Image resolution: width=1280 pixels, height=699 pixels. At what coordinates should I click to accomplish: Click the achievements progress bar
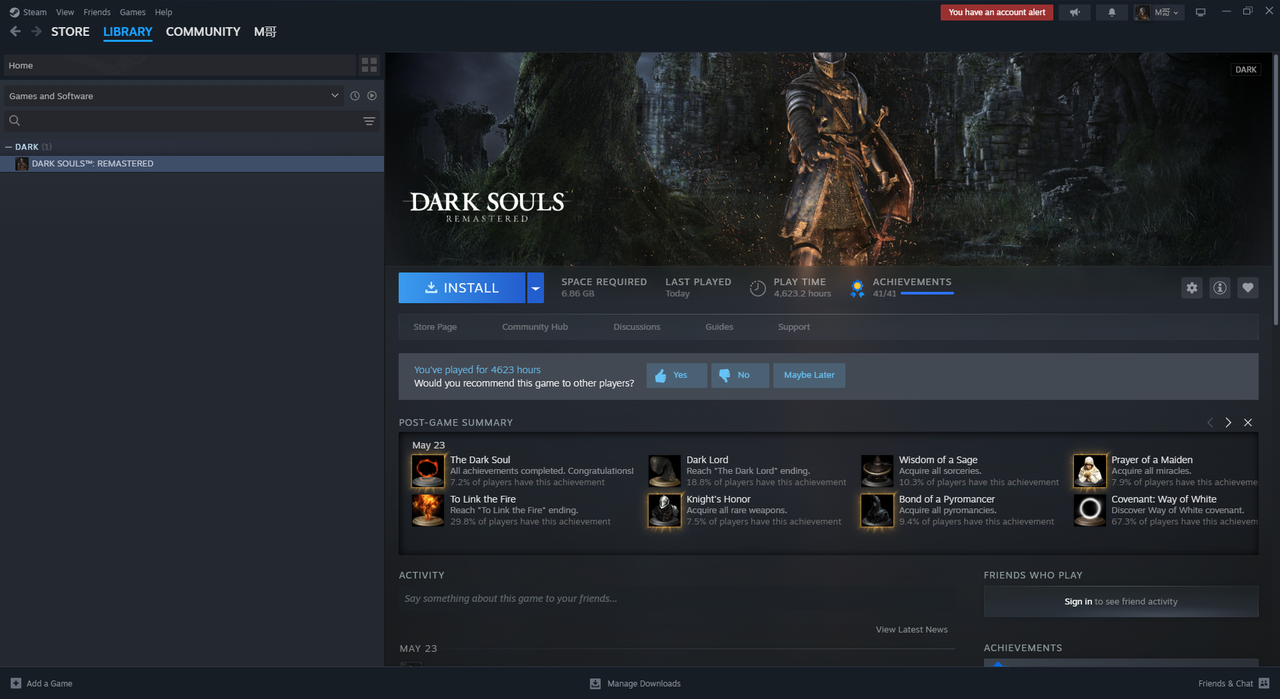(x=927, y=294)
